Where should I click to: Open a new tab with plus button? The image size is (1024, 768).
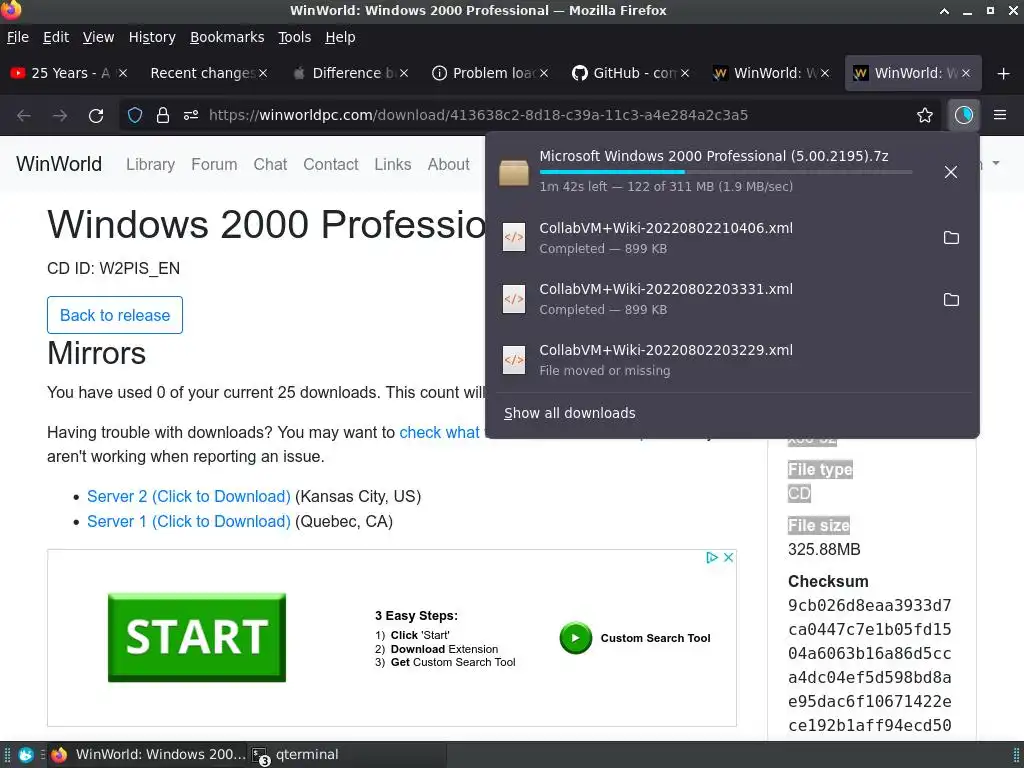pyautogui.click(x=1004, y=73)
